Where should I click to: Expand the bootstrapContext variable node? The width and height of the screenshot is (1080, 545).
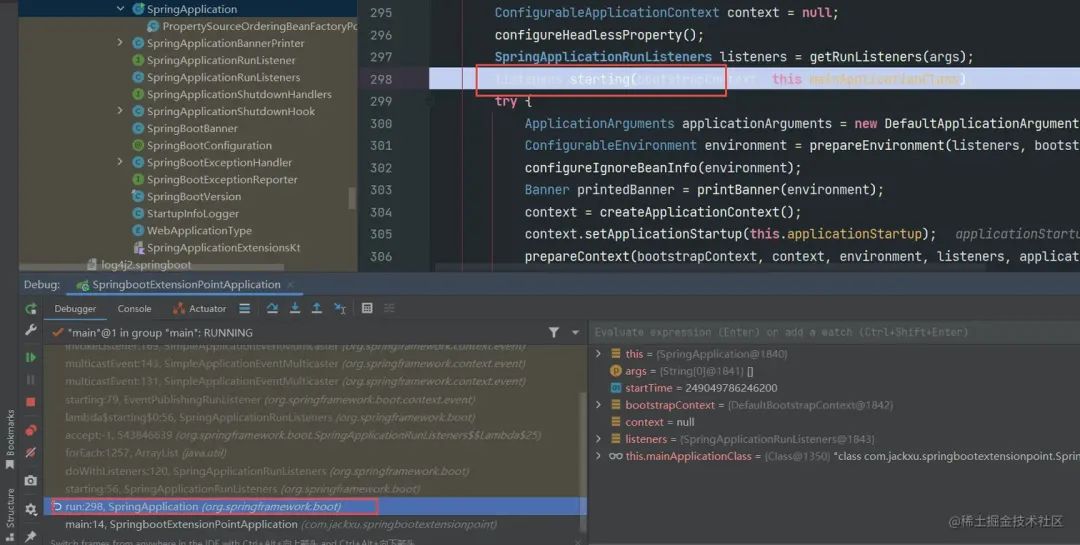tap(598, 405)
